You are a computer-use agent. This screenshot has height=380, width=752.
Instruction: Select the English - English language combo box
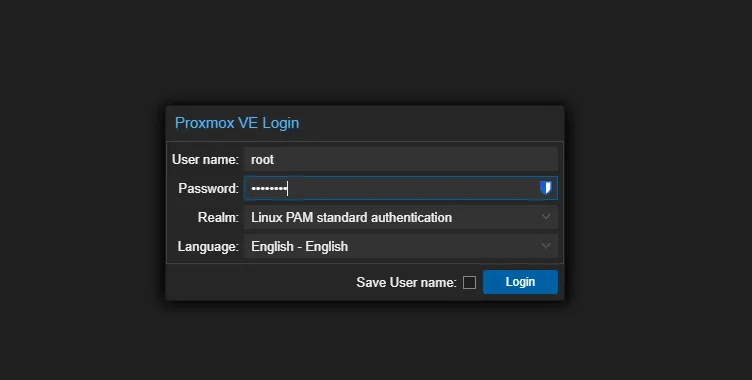pyautogui.click(x=400, y=246)
